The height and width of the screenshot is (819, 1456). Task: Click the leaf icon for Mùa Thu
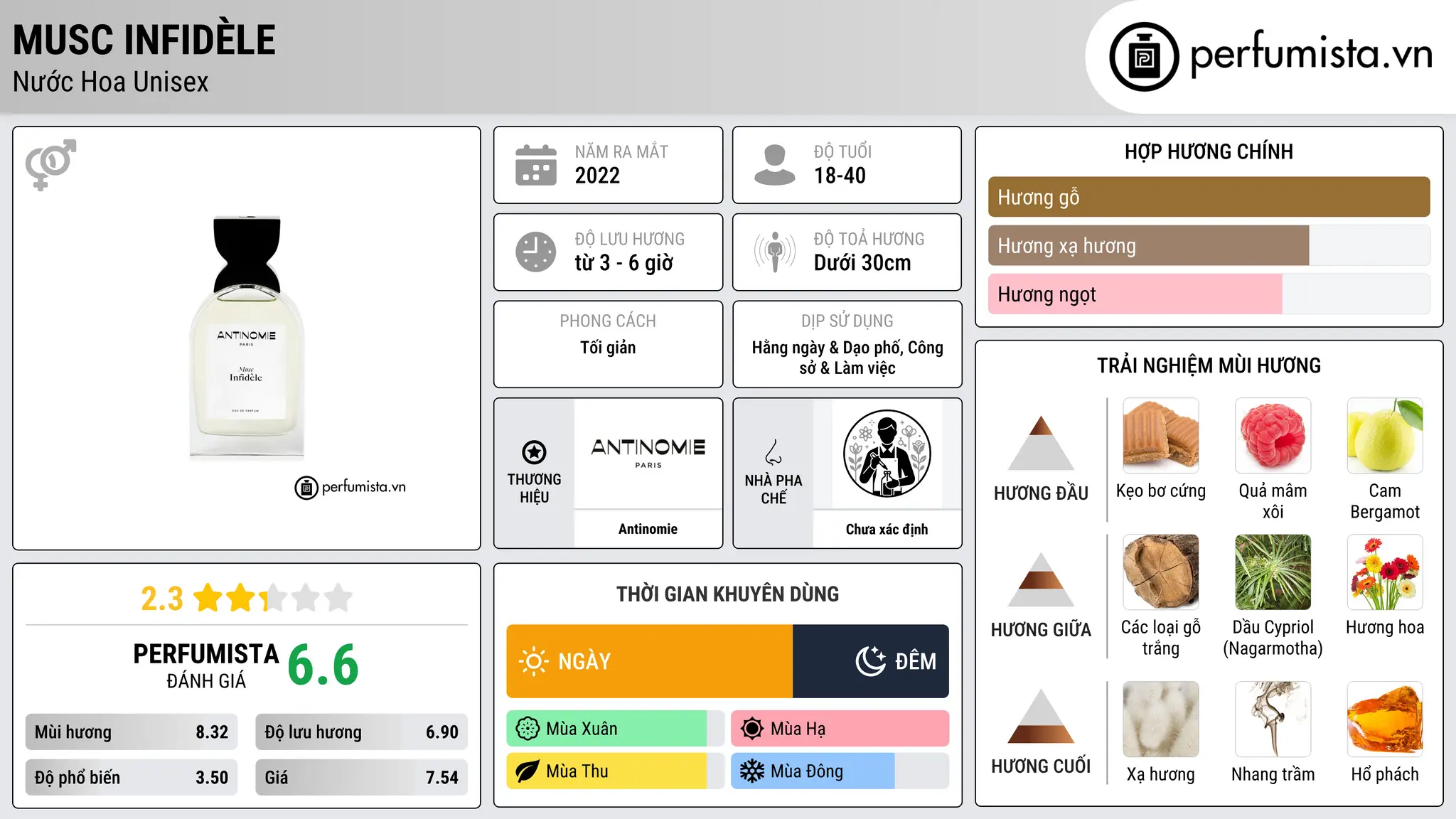(528, 771)
